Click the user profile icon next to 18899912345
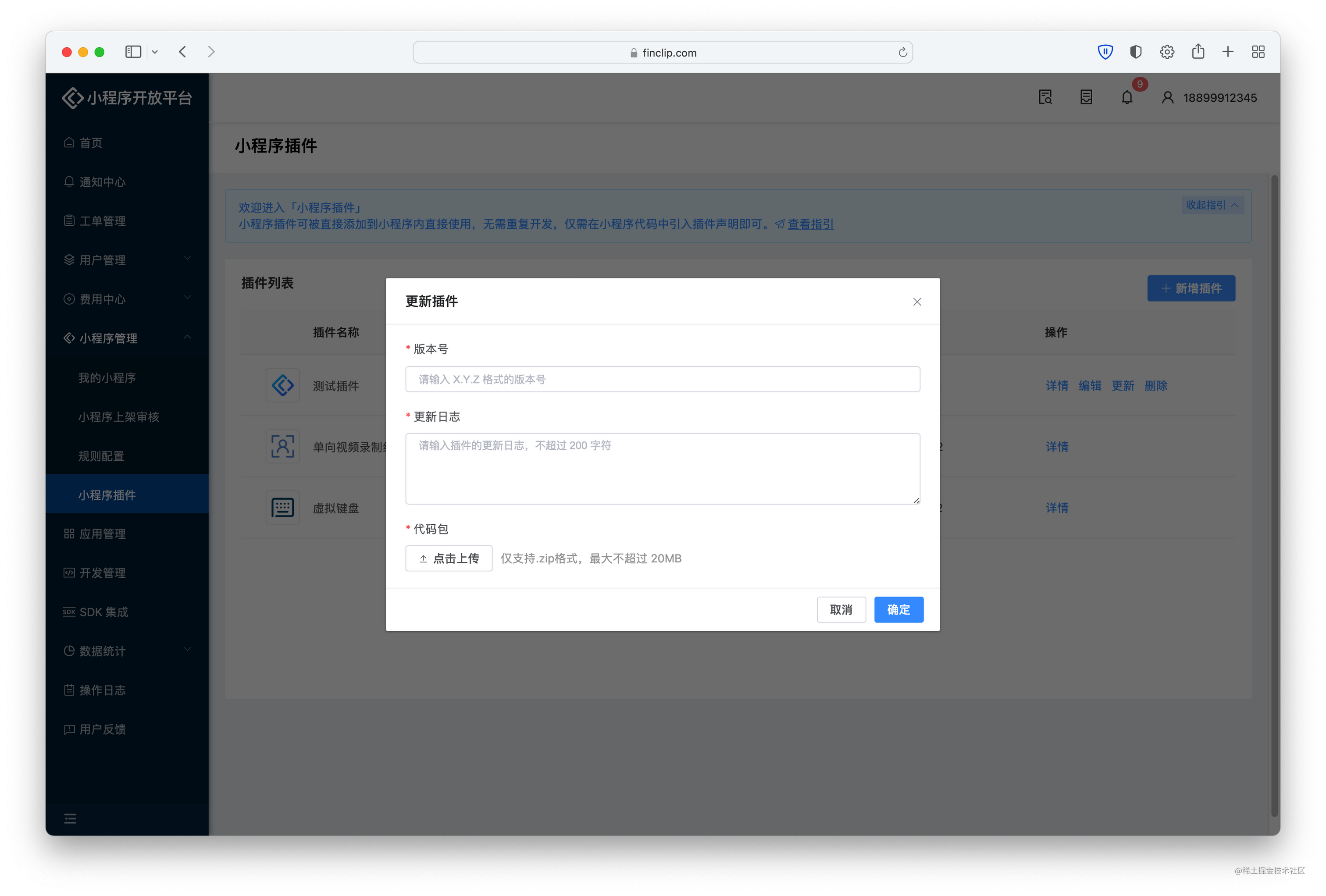Image resolution: width=1326 pixels, height=896 pixels. pos(1167,97)
